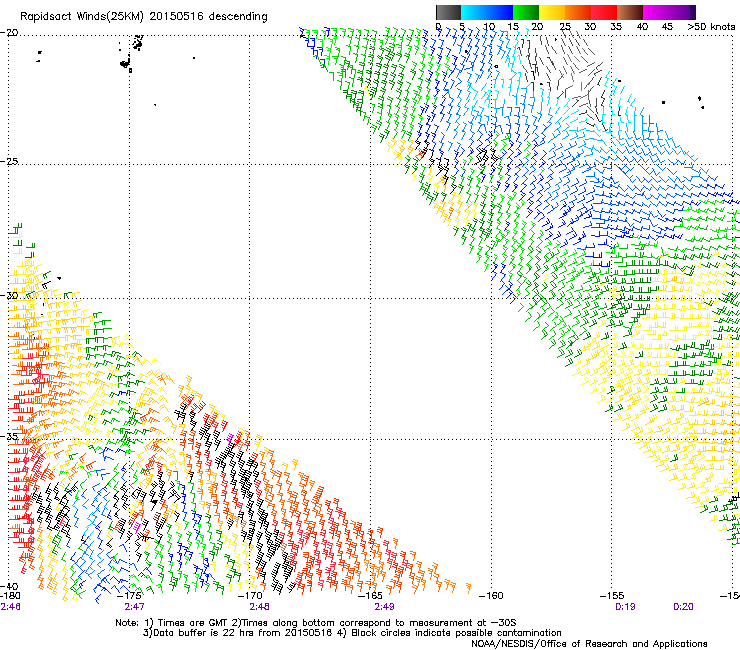Click the '-165' longitude label
This screenshot has width=740, height=650.
pyautogui.click(x=370, y=596)
